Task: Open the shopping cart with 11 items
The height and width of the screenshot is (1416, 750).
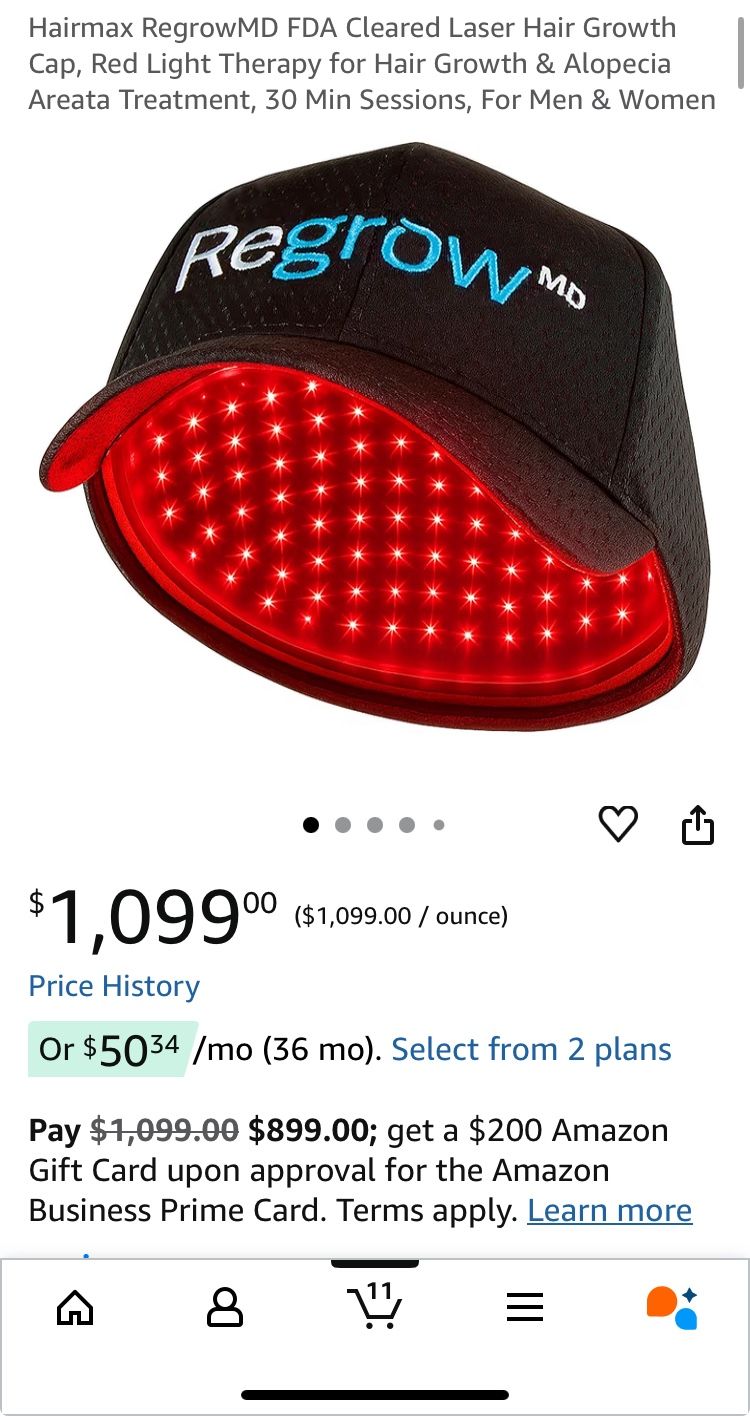Action: (x=375, y=1305)
